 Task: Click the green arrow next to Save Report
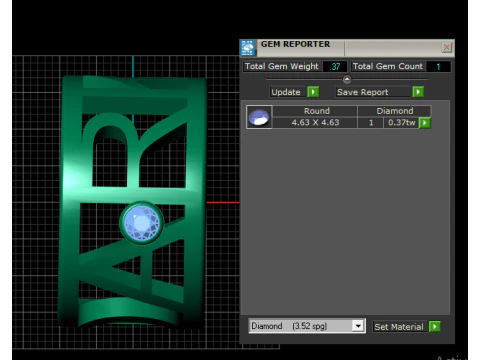click(418, 92)
